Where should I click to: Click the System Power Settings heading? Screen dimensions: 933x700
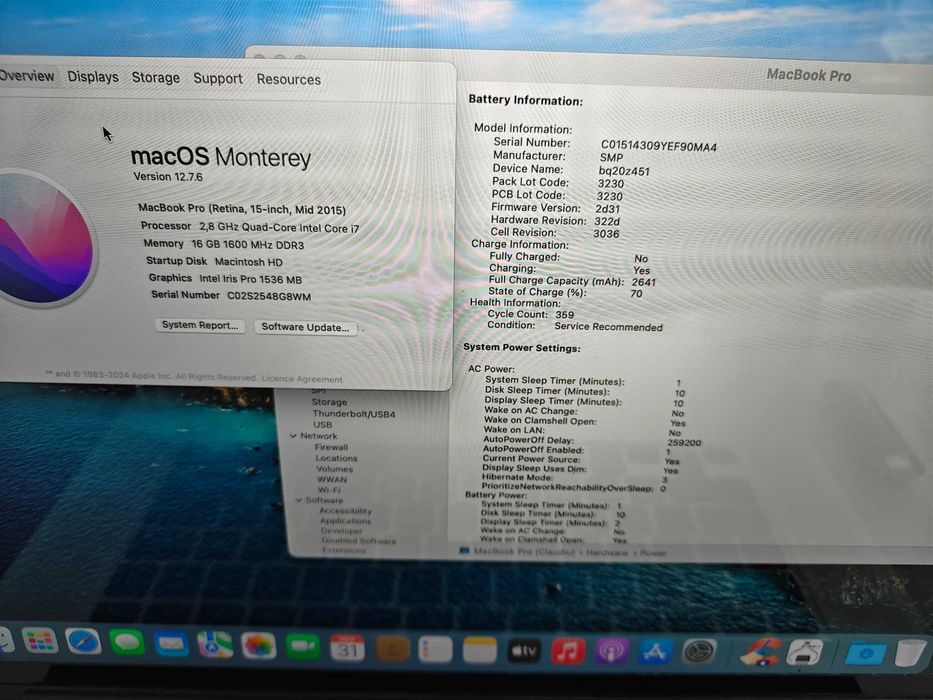[x=522, y=348]
